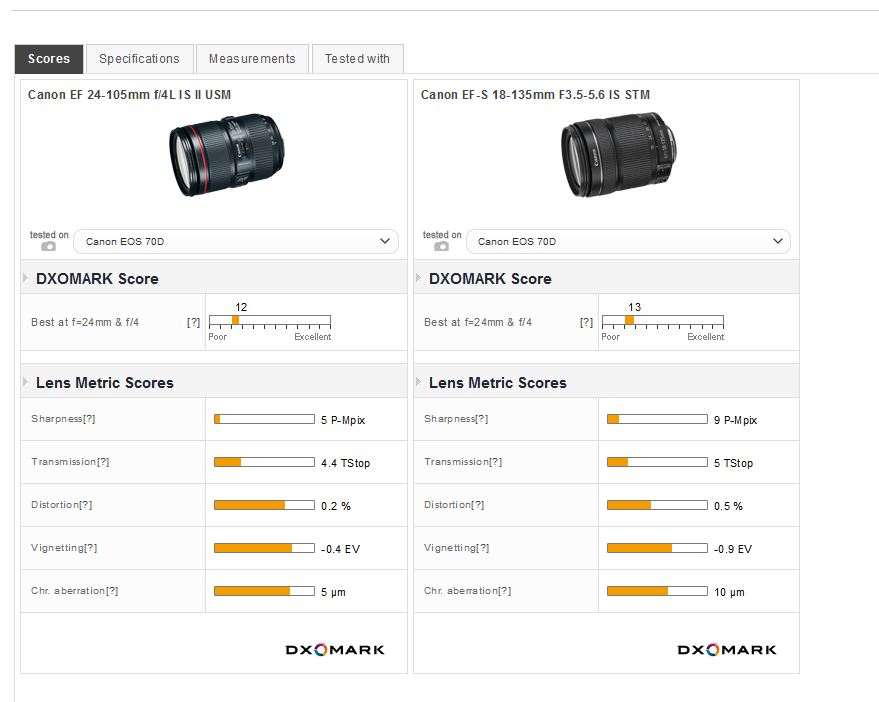Click the DXOMARK score bar showing 12

point(270,321)
